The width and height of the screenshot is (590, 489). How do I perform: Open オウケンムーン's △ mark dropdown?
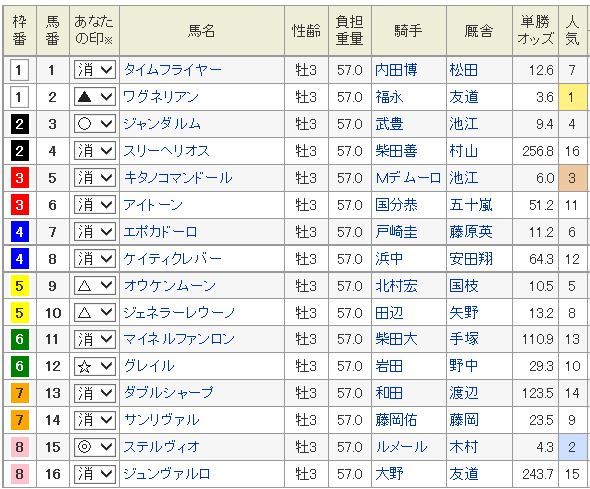tap(94, 286)
